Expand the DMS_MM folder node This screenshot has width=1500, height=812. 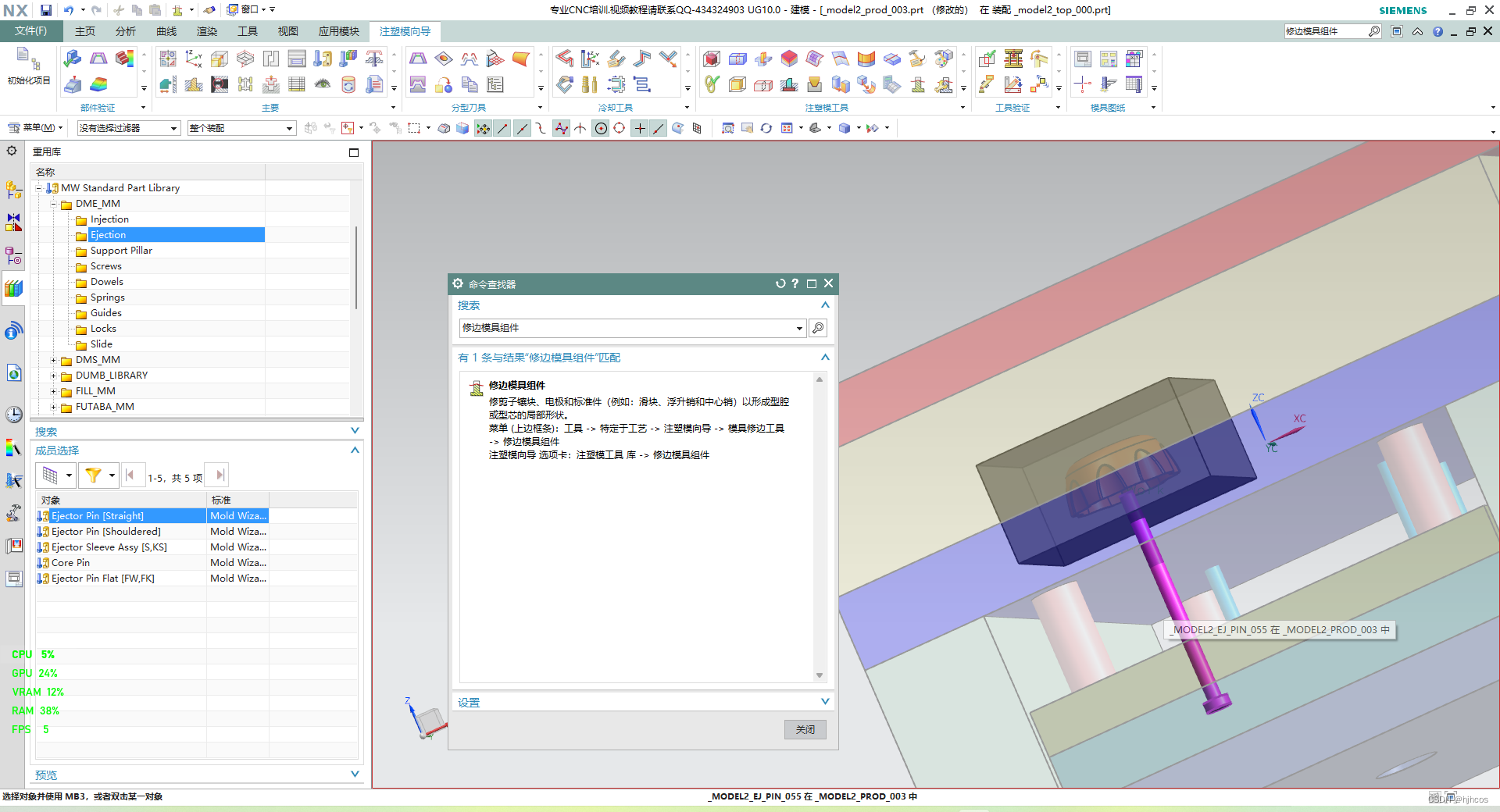click(54, 360)
